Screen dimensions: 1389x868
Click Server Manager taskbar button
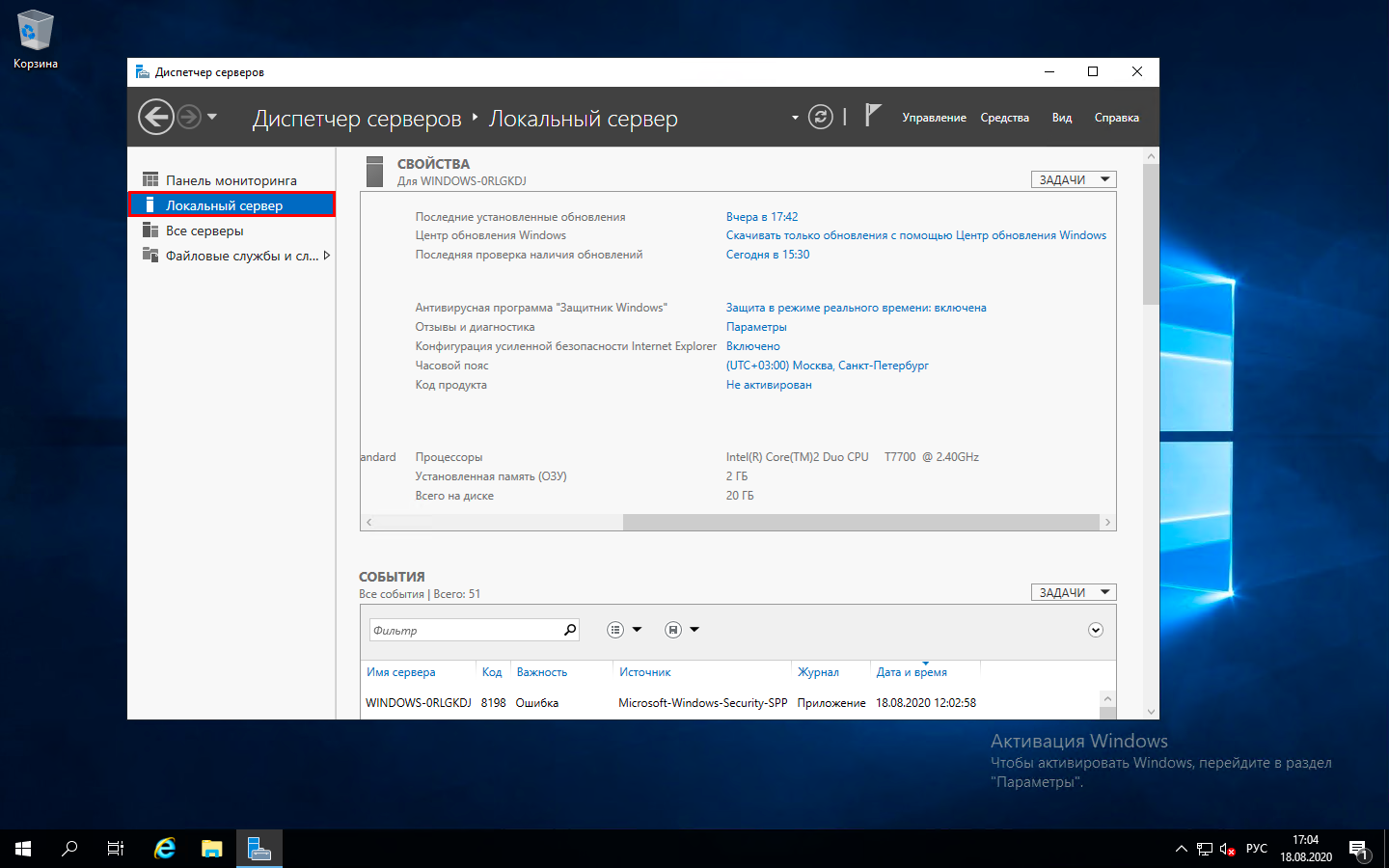(259, 849)
